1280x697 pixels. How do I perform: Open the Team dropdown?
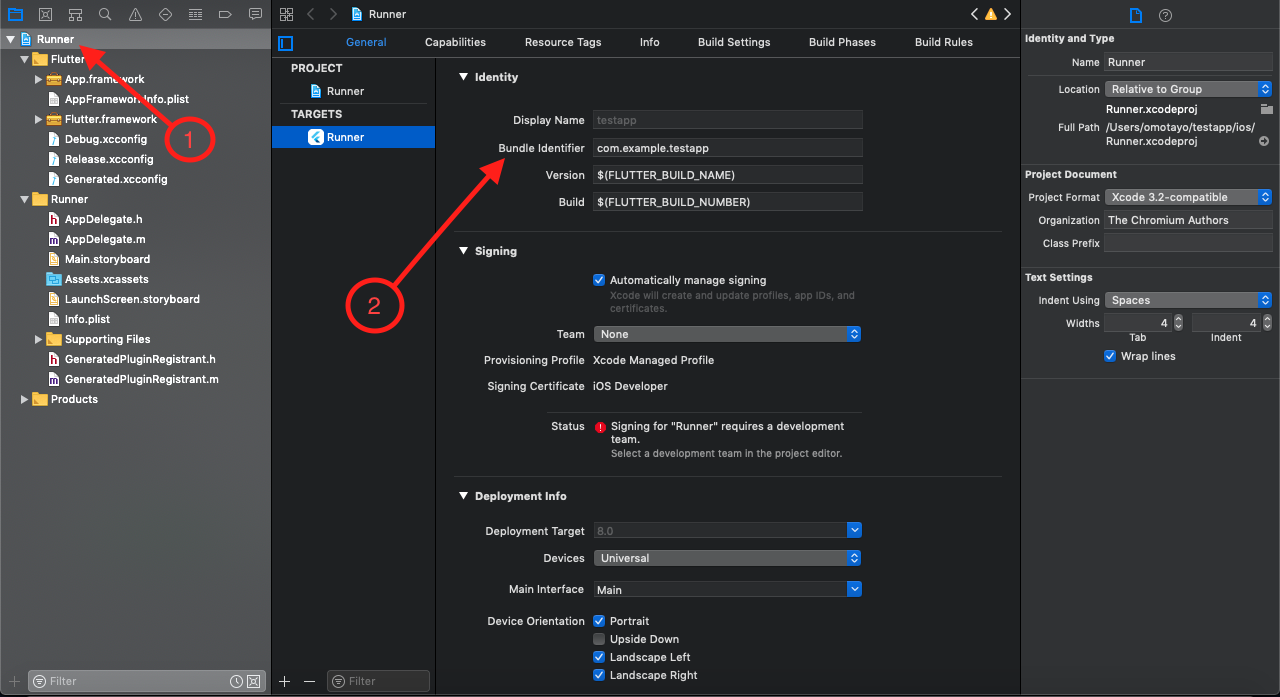(728, 334)
